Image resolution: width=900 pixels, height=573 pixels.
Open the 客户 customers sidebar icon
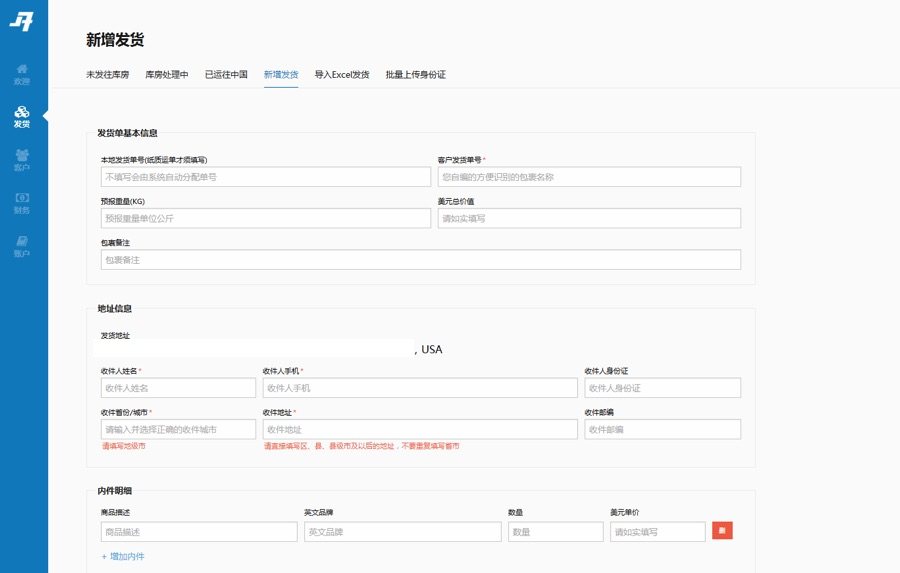coord(22,160)
